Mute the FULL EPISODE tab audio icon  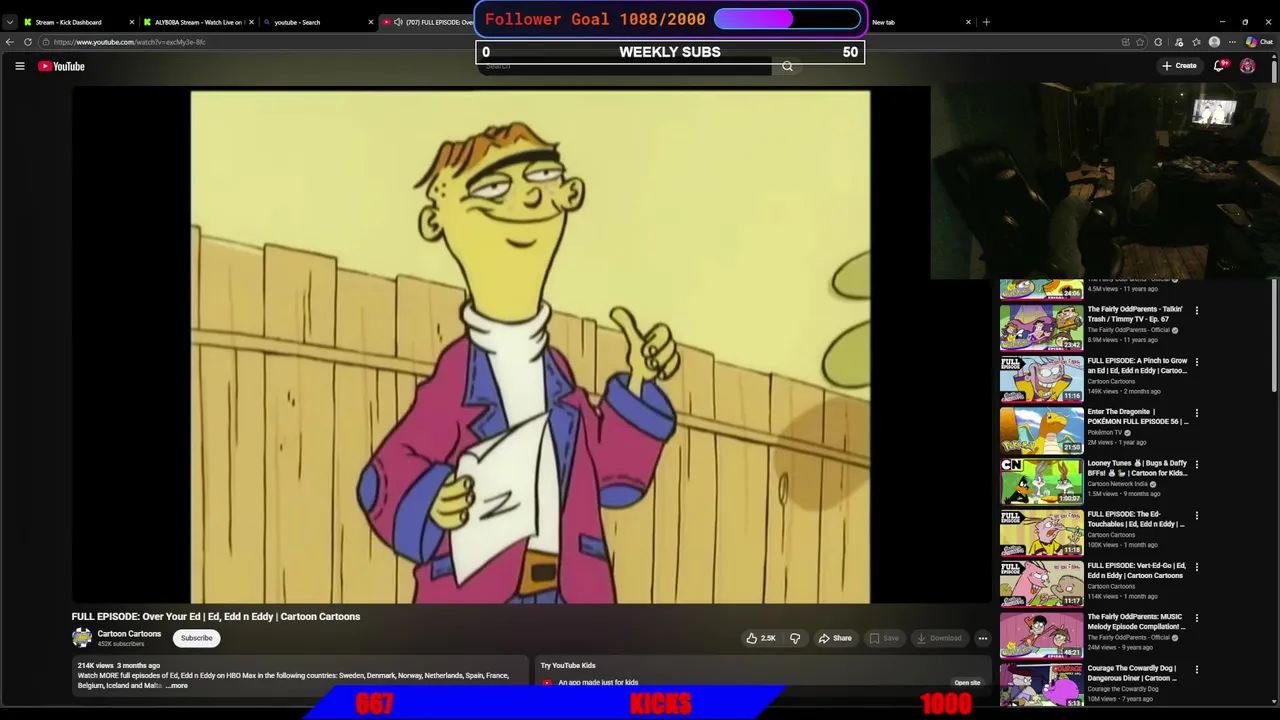[x=398, y=22]
